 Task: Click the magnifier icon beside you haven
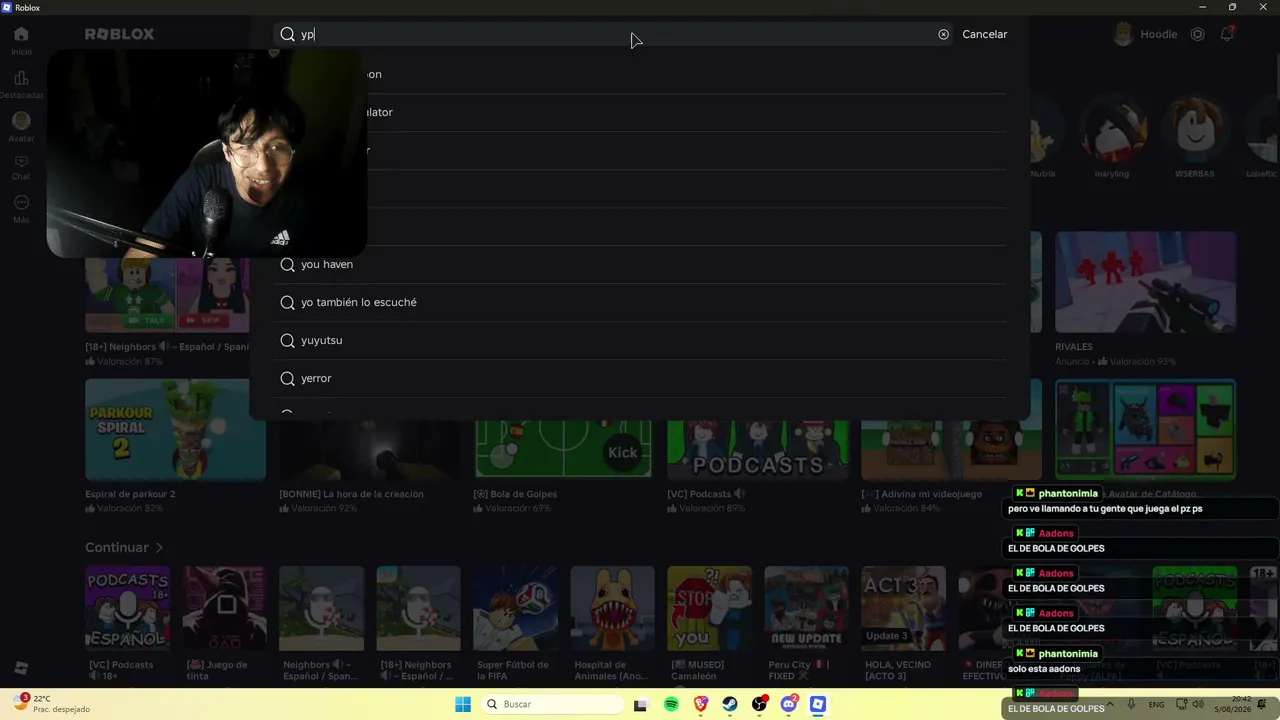[x=287, y=264]
